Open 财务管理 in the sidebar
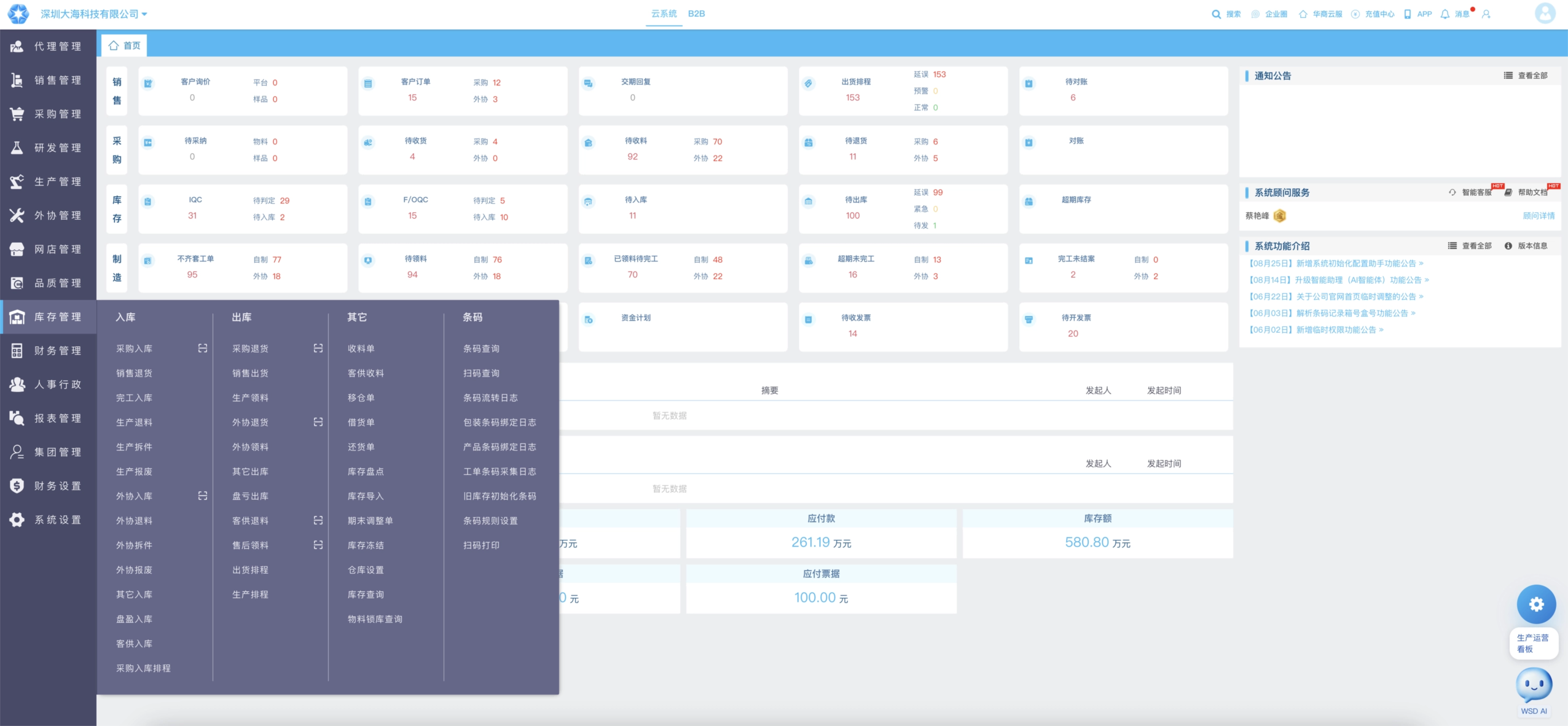The width and height of the screenshot is (1568, 726). [48, 350]
